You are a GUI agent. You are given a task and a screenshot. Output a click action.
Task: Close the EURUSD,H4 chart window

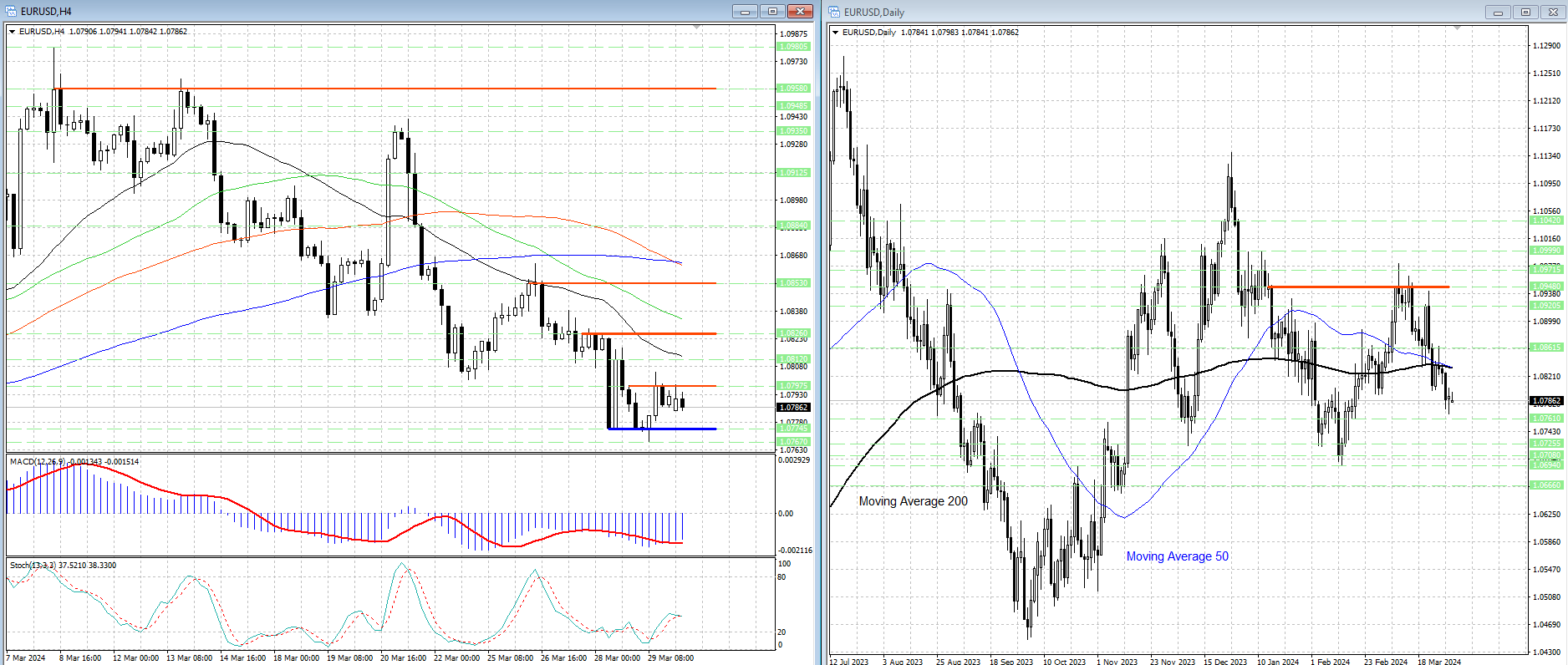pyautogui.click(x=800, y=11)
